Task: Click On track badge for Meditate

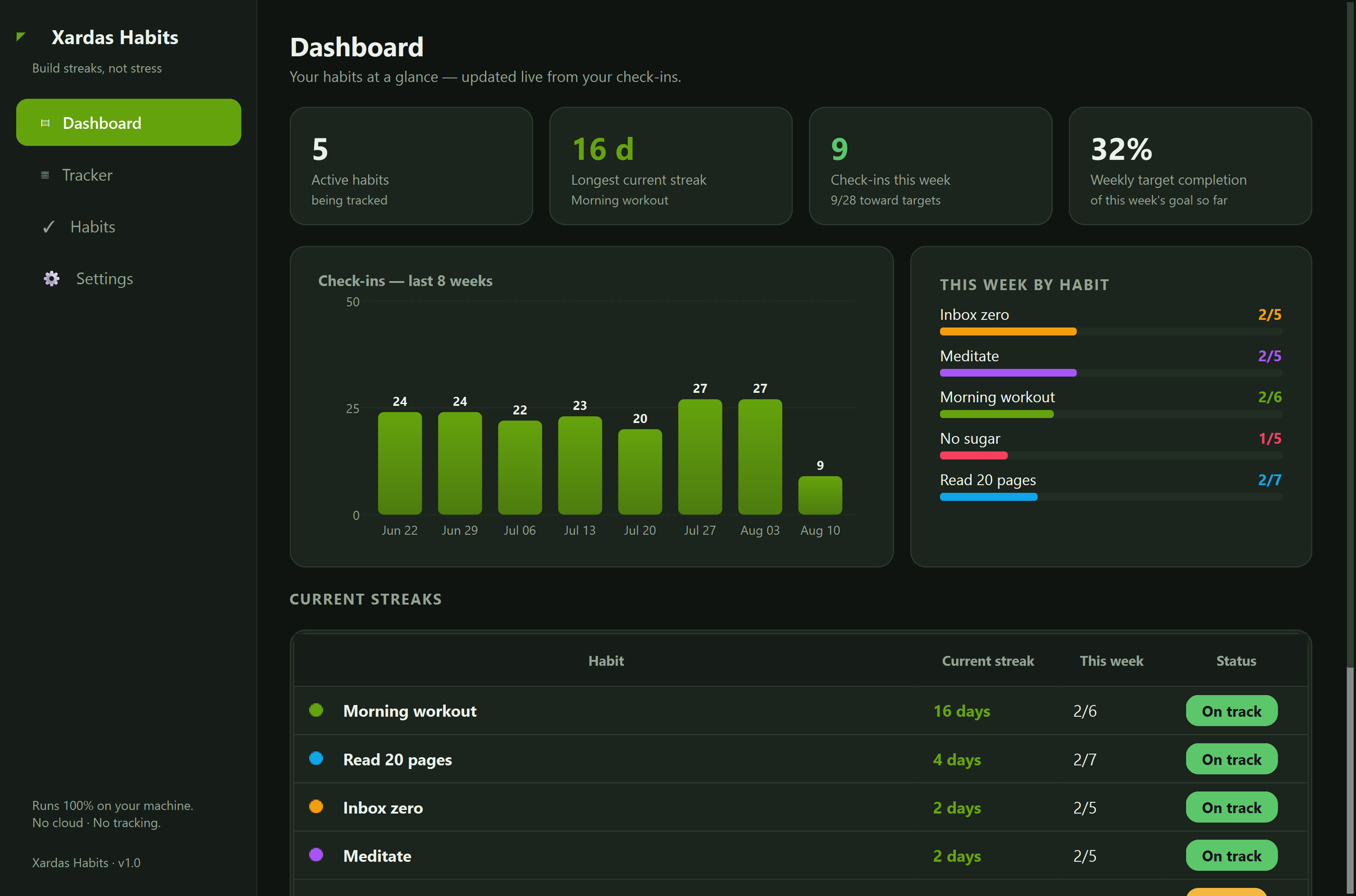Action: [x=1231, y=855]
